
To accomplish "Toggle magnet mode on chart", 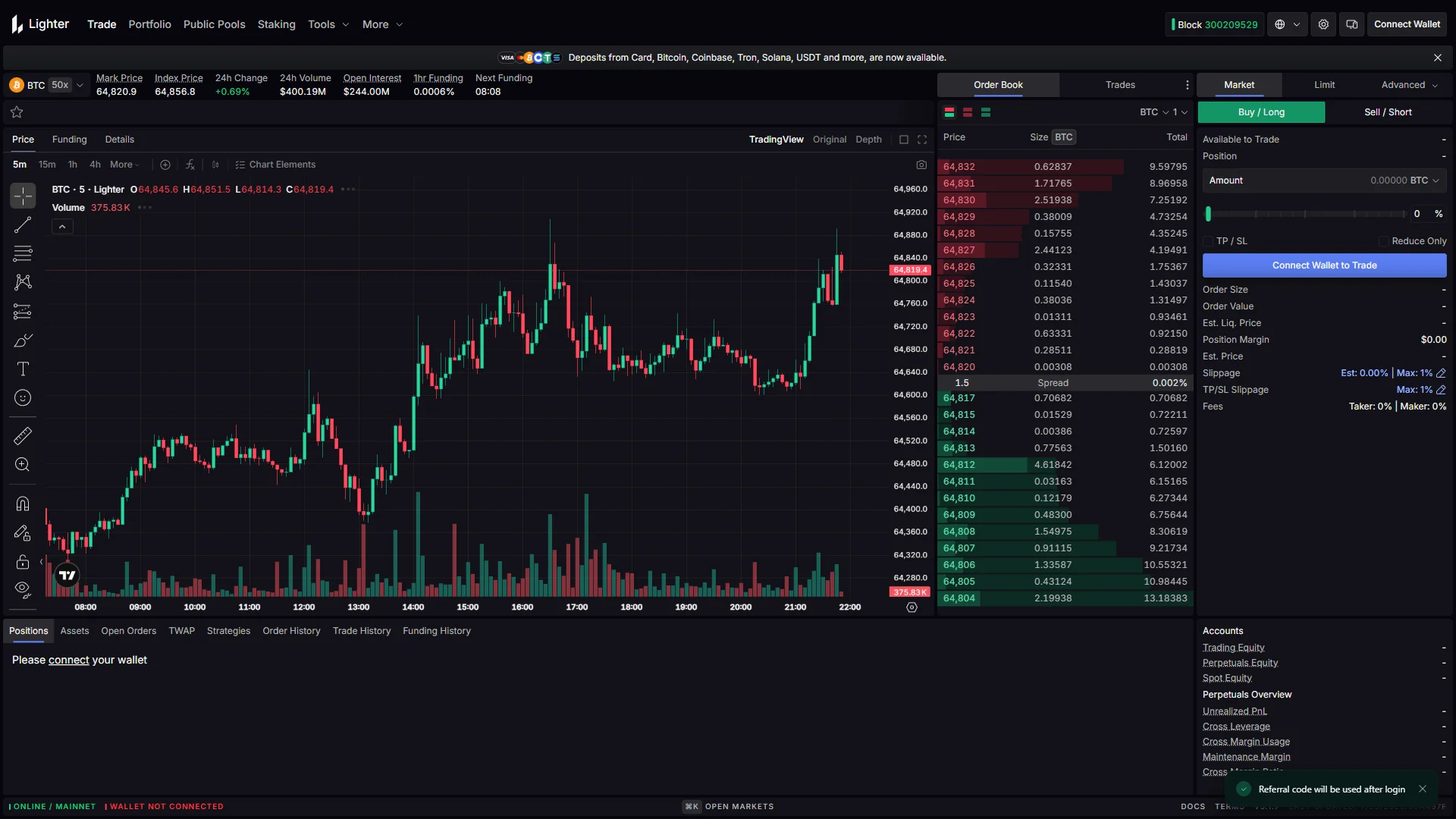I will click(x=23, y=504).
